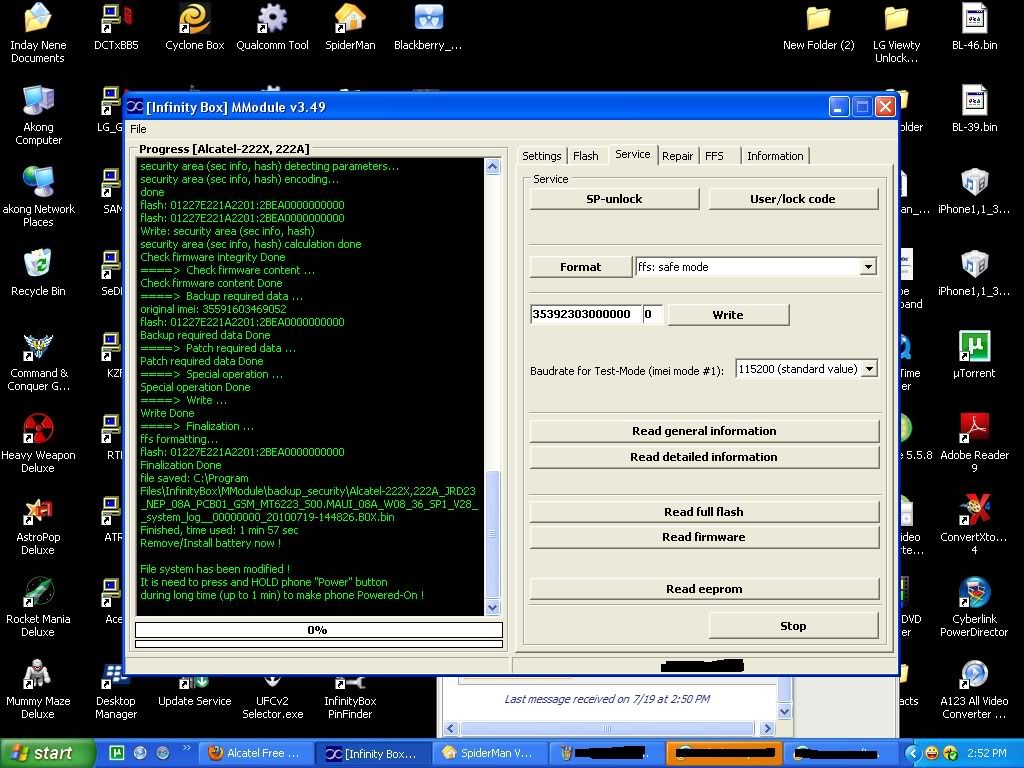Click the User/lock code button
1024x768 pixels.
(x=793, y=199)
